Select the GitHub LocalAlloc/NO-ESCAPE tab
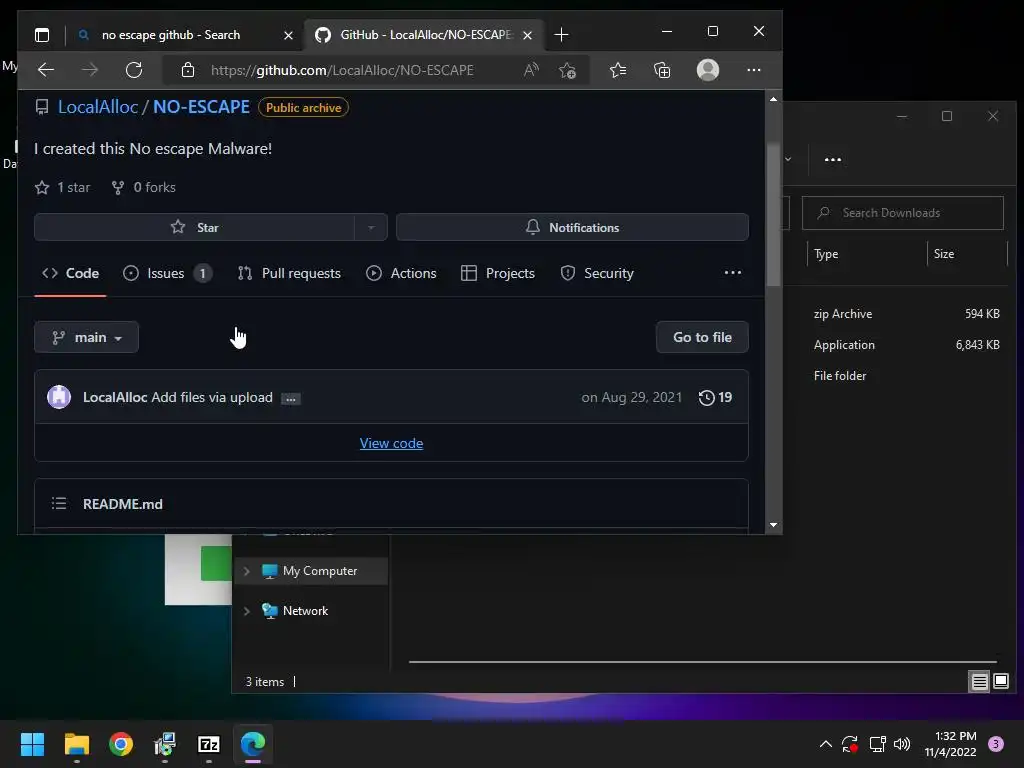The image size is (1024, 768). pyautogui.click(x=423, y=35)
